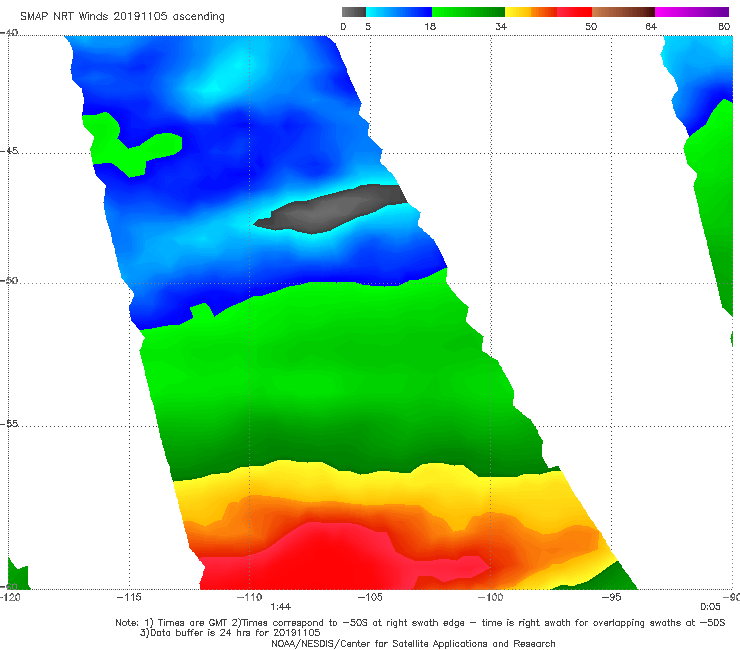The image size is (740, 650).
Task: Click the note '3)Data buffer is 24 hrs for 20191105'
Action: coord(230,633)
